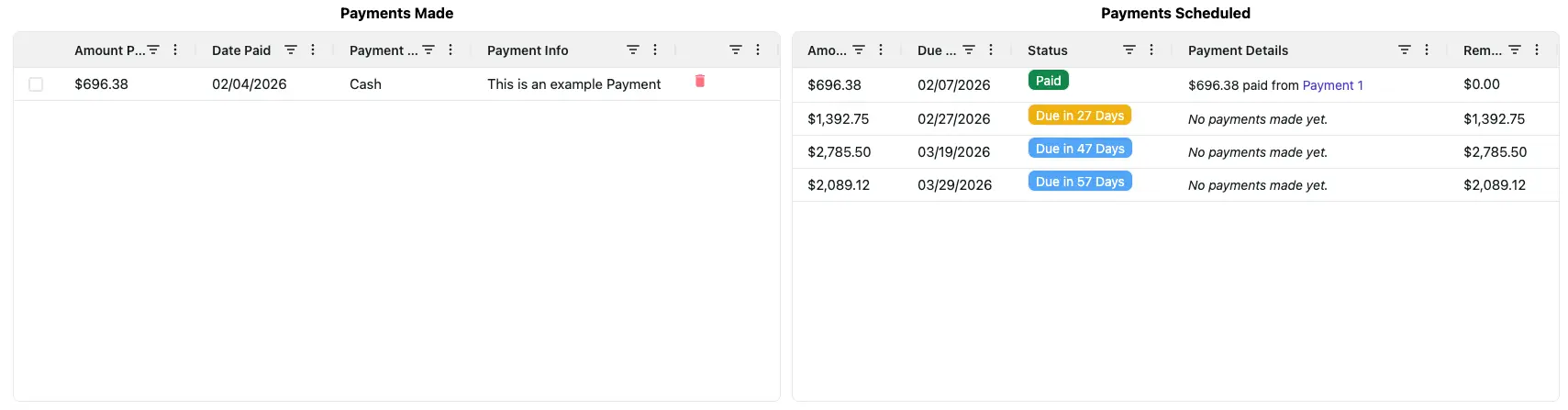Open the Payment 1 link
Image resolution: width=1568 pixels, height=410 pixels.
(x=1332, y=85)
